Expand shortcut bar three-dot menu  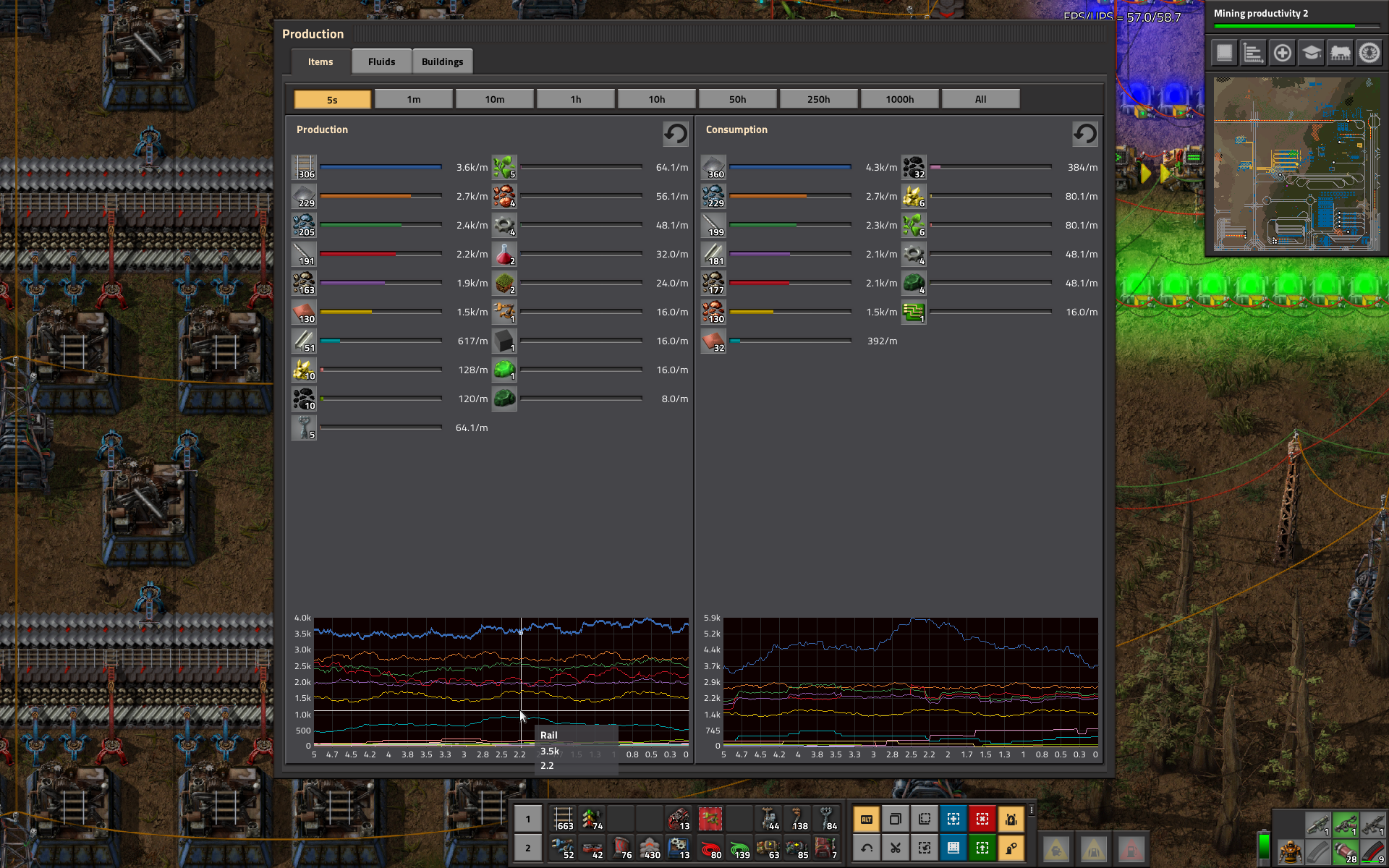pos(1032,810)
